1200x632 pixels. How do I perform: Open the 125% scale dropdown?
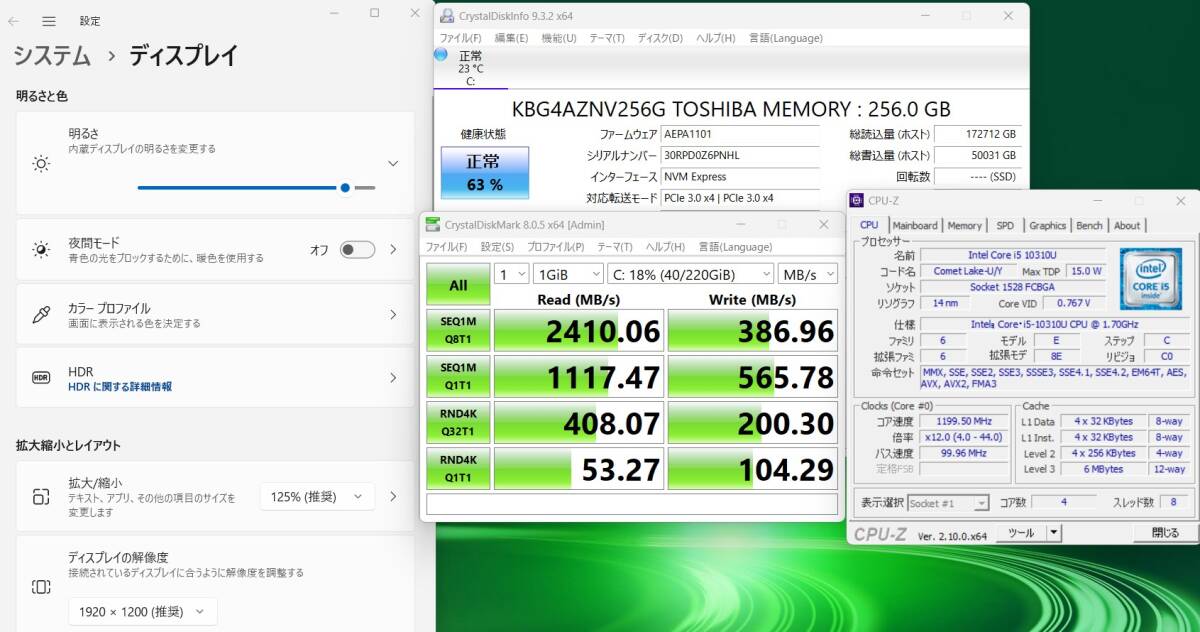tap(317, 497)
